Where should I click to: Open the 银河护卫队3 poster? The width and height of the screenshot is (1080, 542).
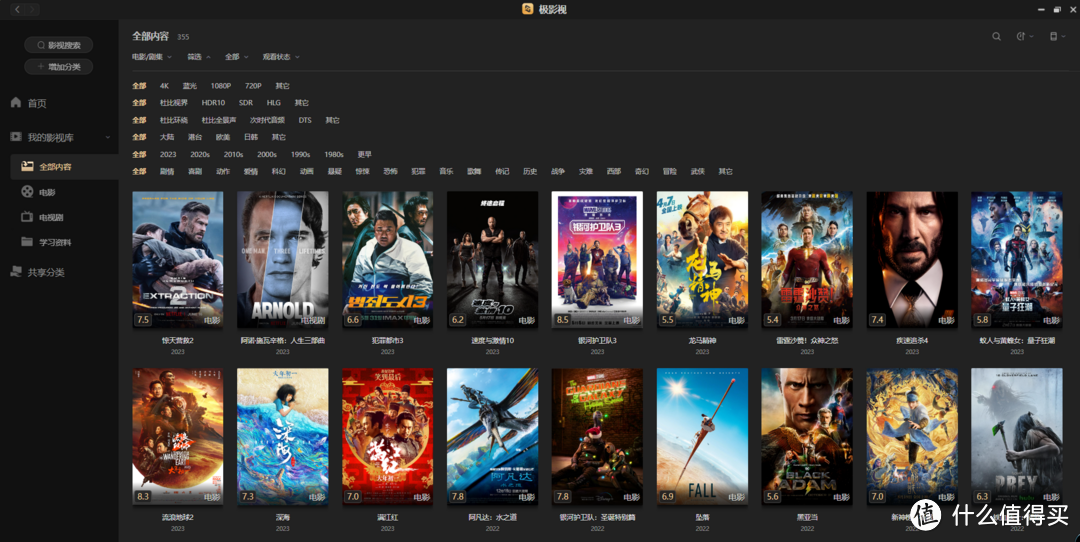[597, 260]
